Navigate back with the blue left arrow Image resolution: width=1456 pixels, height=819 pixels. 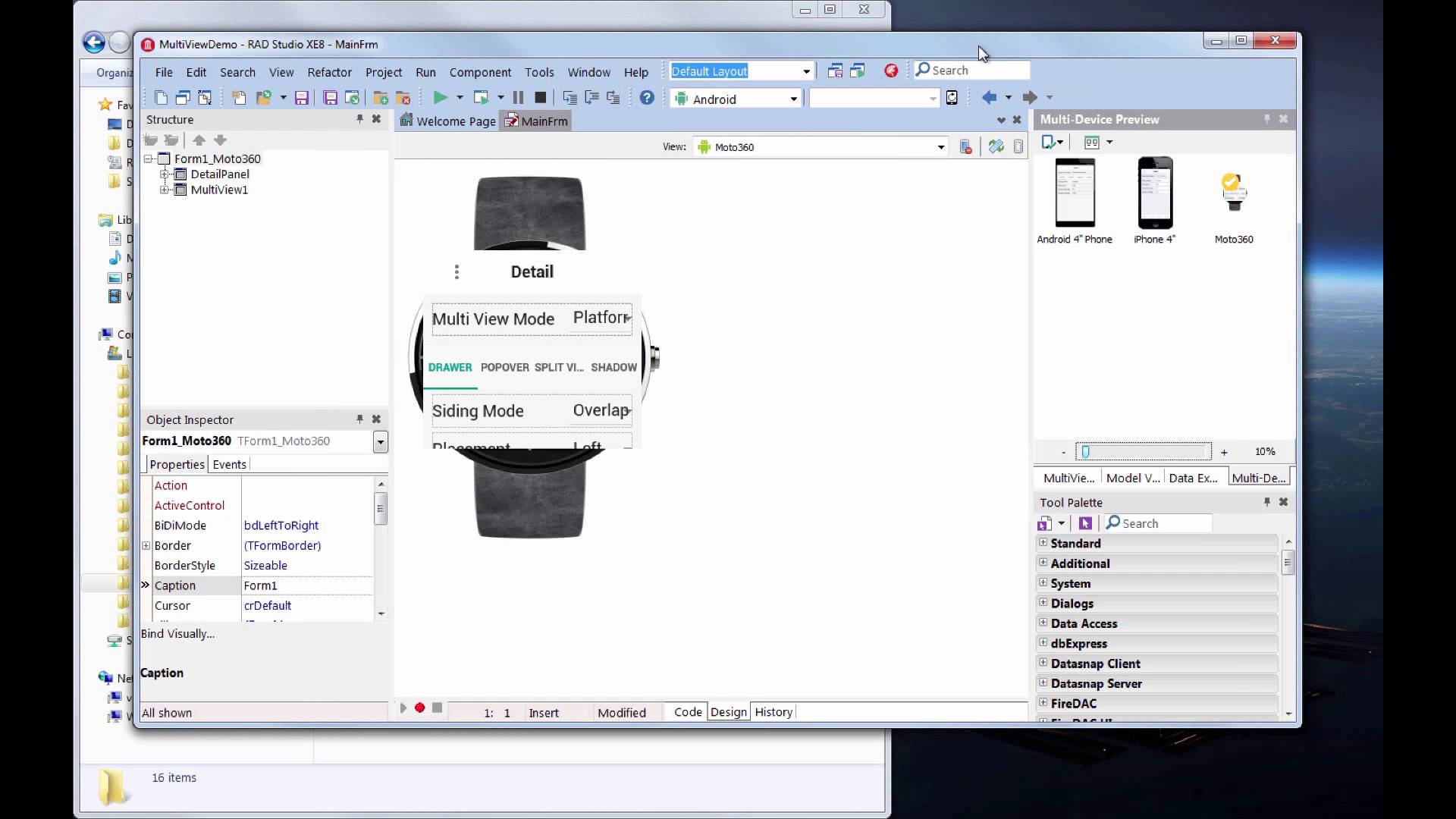click(989, 97)
